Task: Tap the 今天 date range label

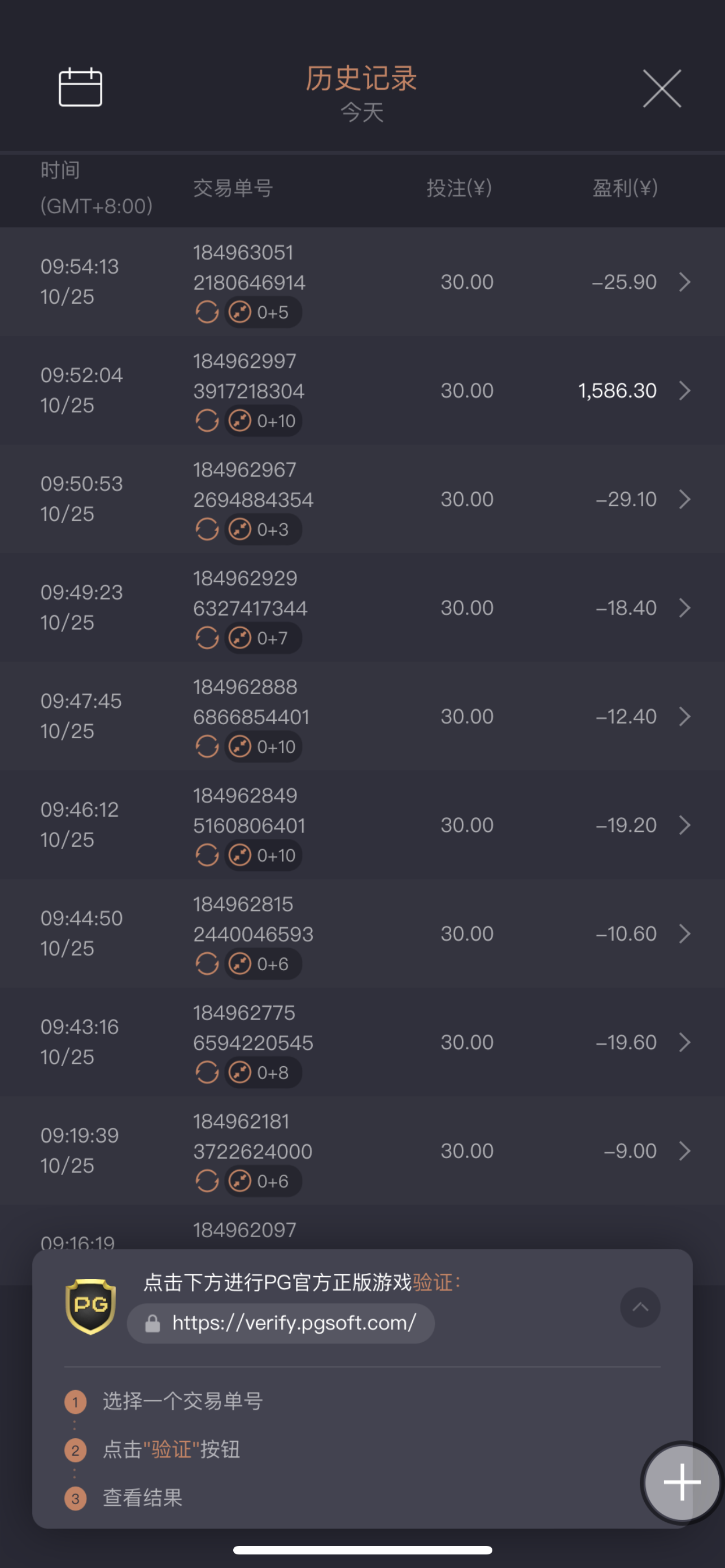Action: point(361,113)
